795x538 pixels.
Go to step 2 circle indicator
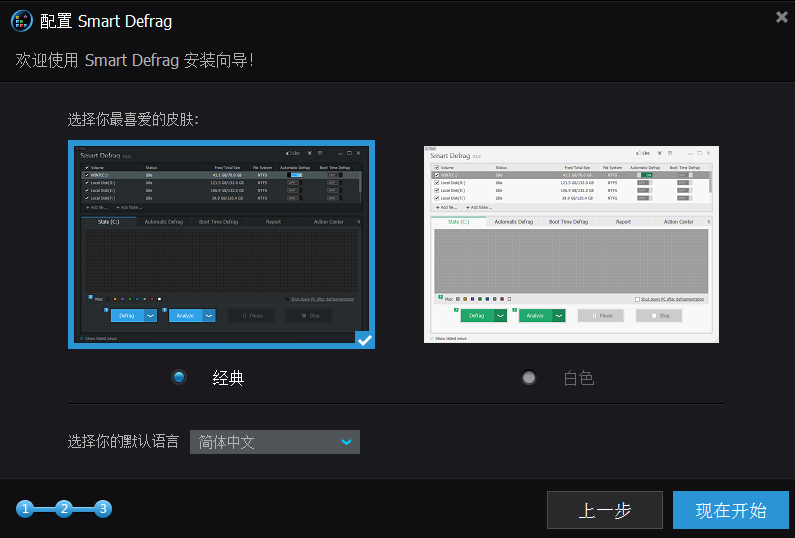64,509
